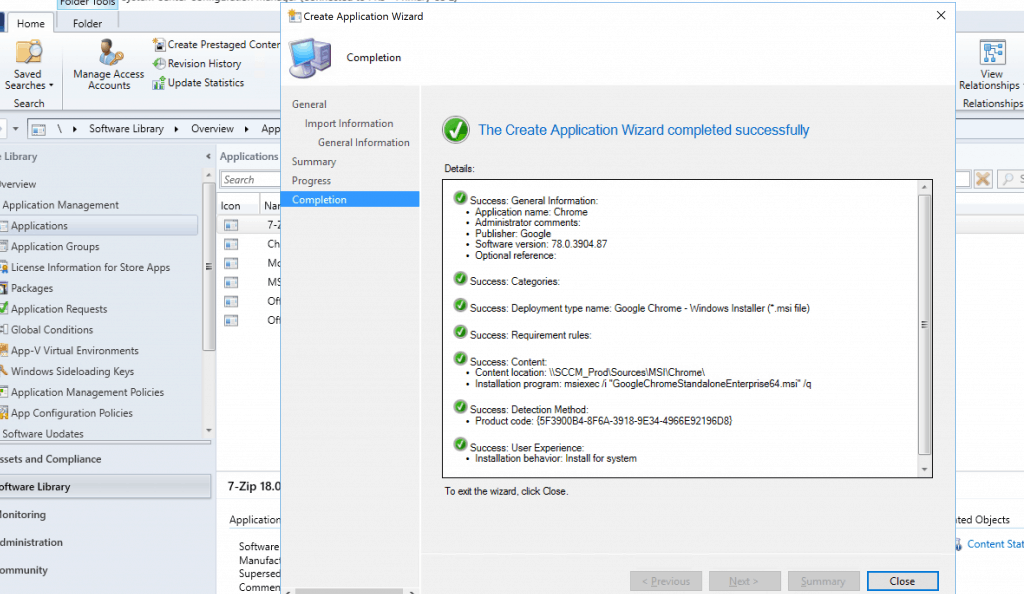1024x594 pixels.
Task: Click Application Requests node icon
Action: point(4,309)
